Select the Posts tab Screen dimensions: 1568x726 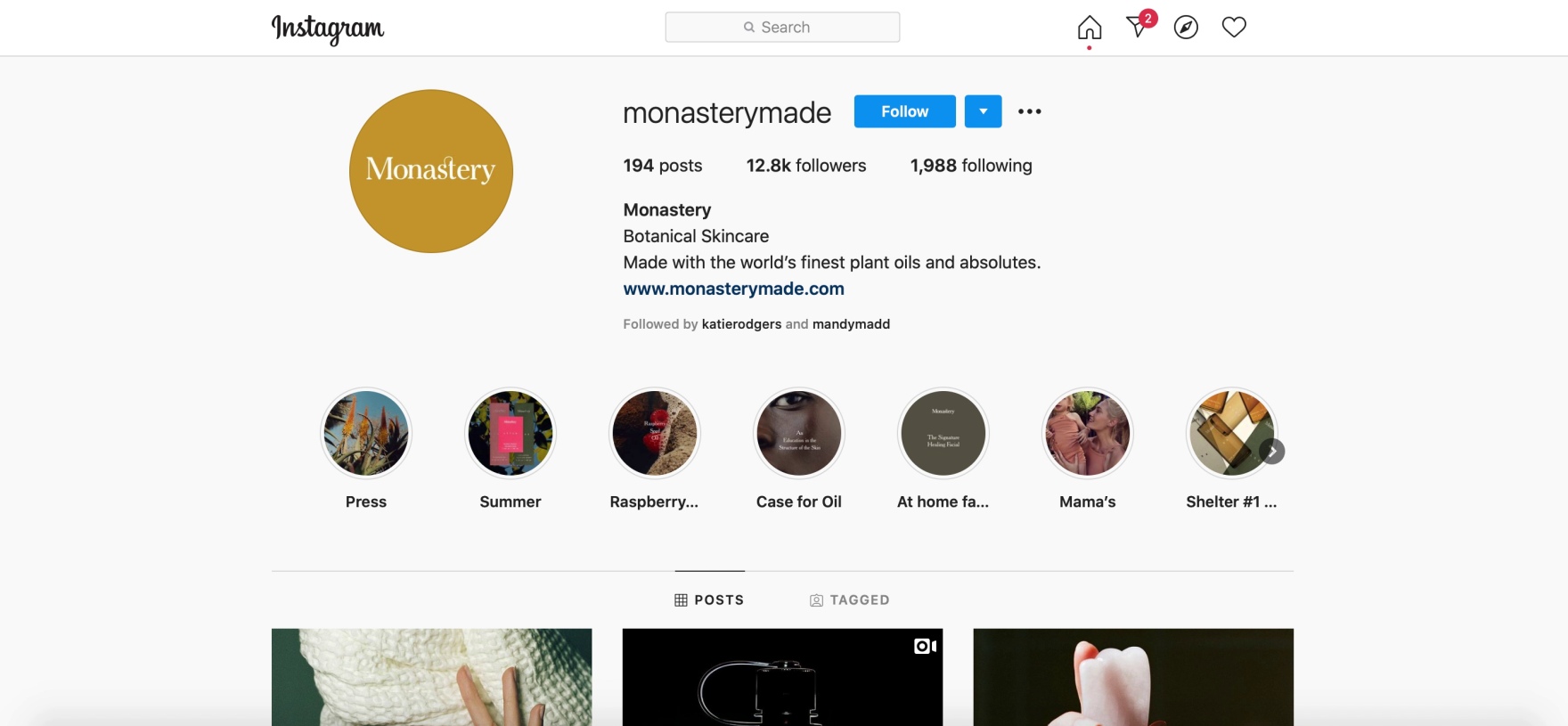709,600
